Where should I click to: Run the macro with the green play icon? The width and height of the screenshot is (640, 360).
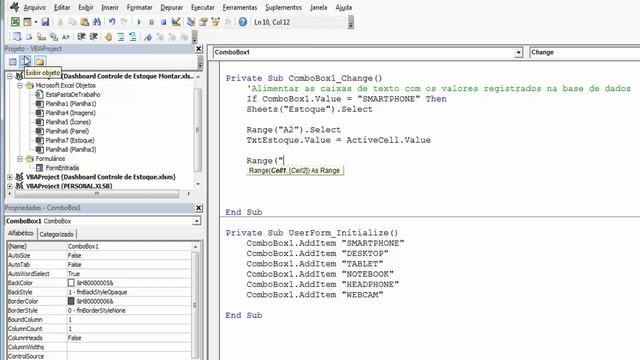point(139,22)
